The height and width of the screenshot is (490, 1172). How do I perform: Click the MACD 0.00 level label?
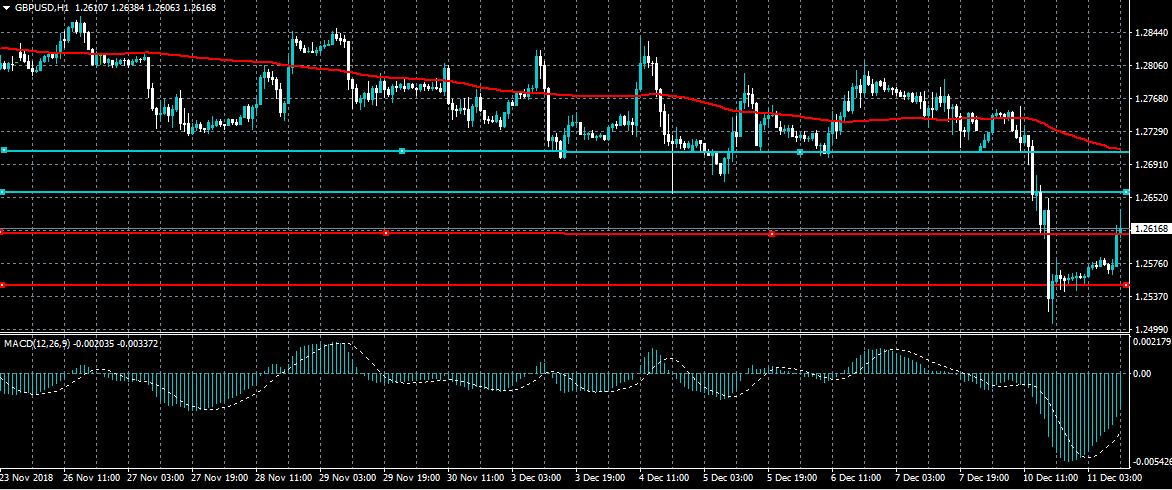(1141, 373)
